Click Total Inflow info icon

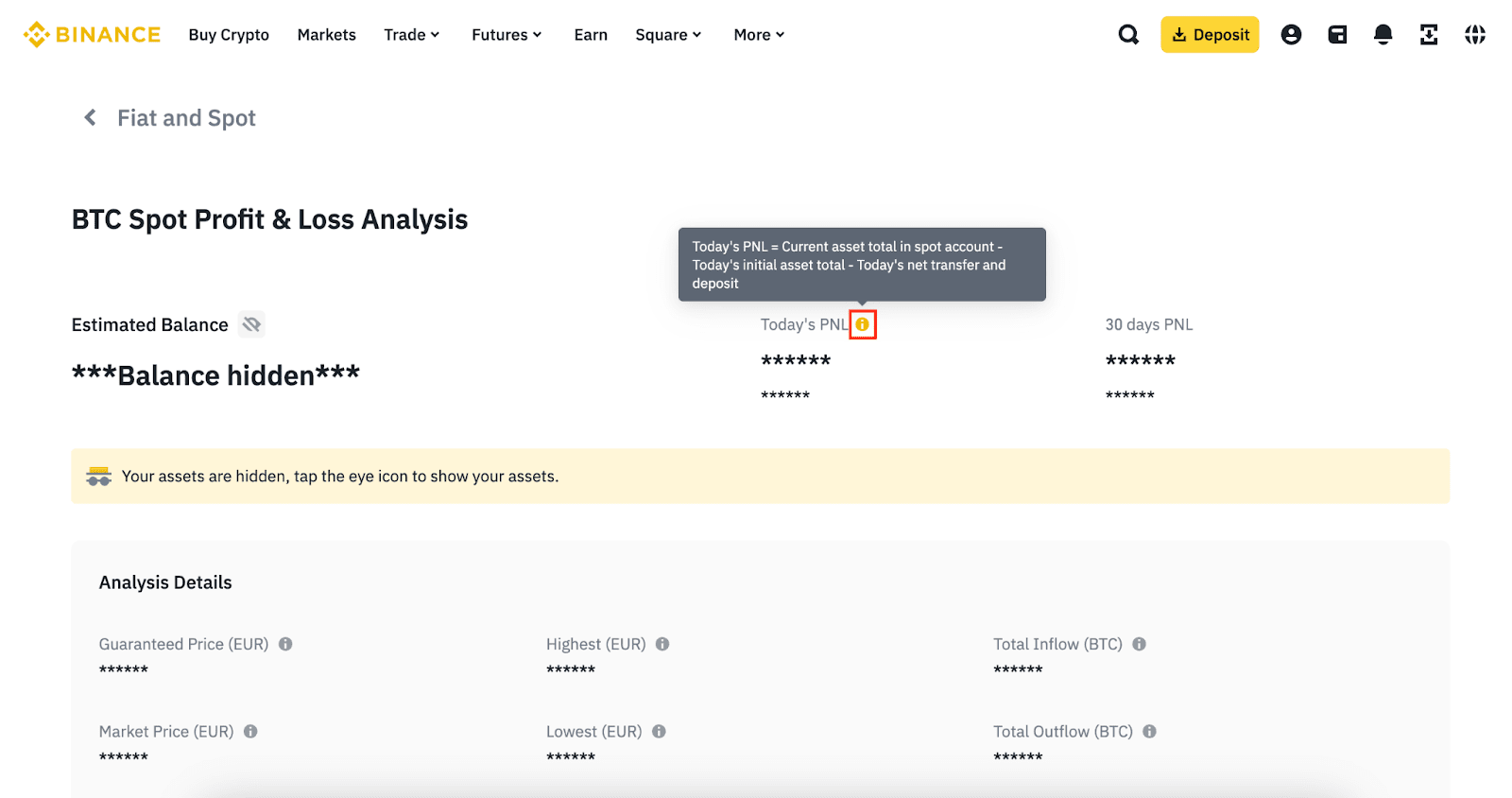[1140, 644]
